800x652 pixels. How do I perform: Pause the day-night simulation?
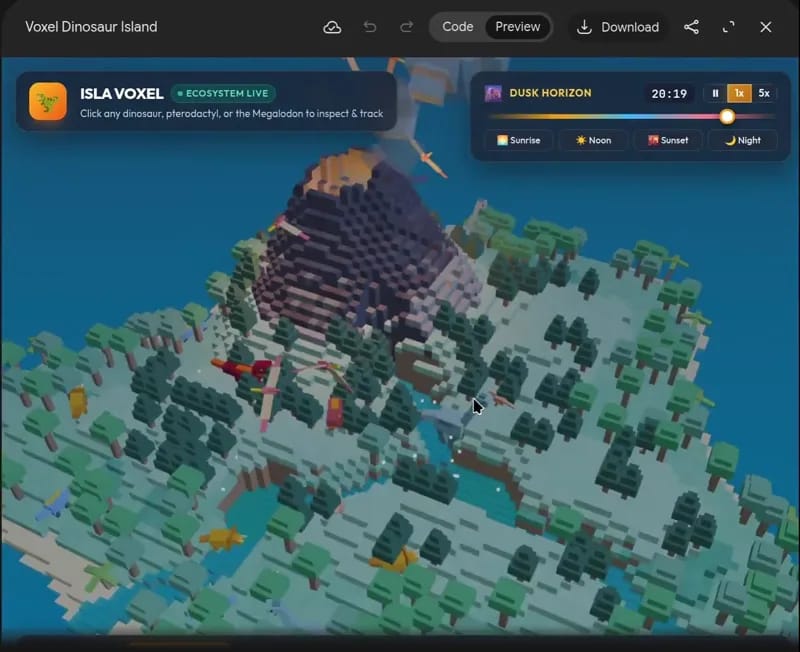pyautogui.click(x=715, y=93)
